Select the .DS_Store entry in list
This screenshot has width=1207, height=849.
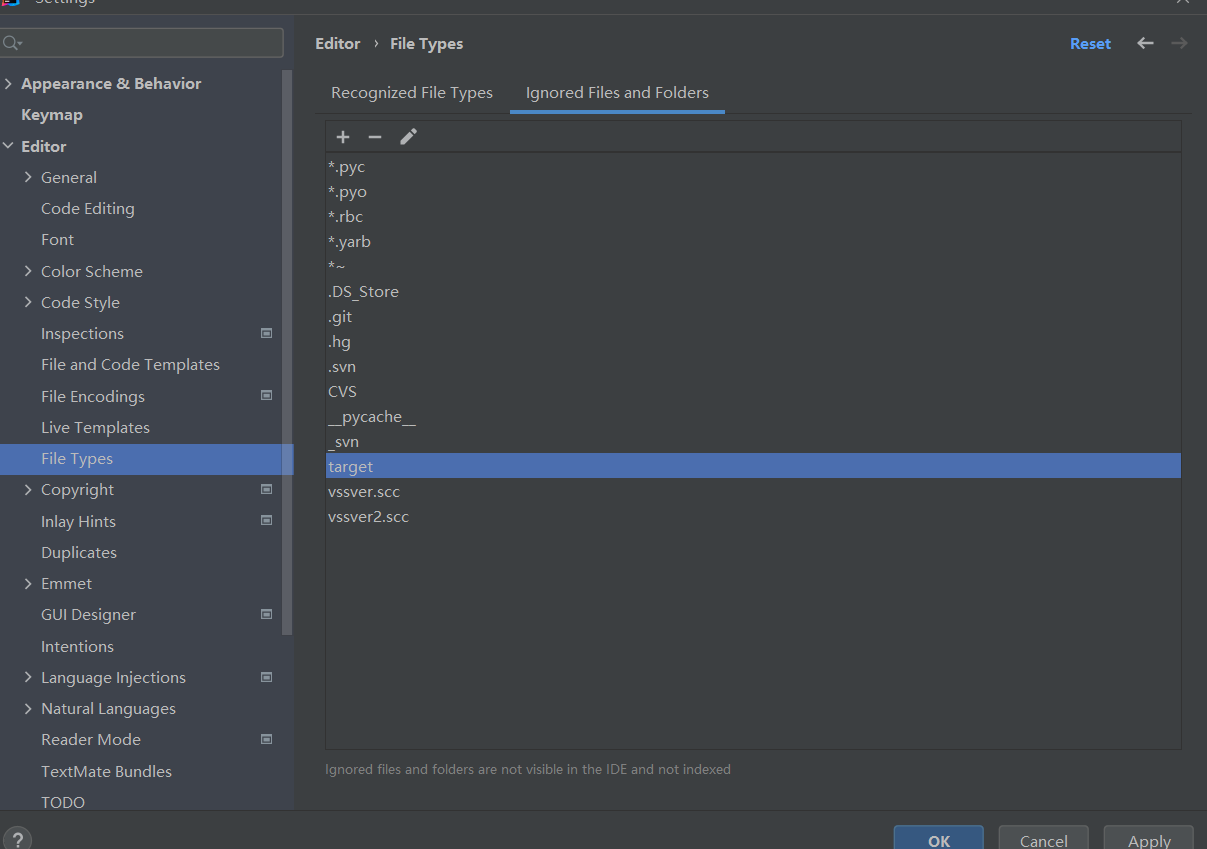point(363,292)
